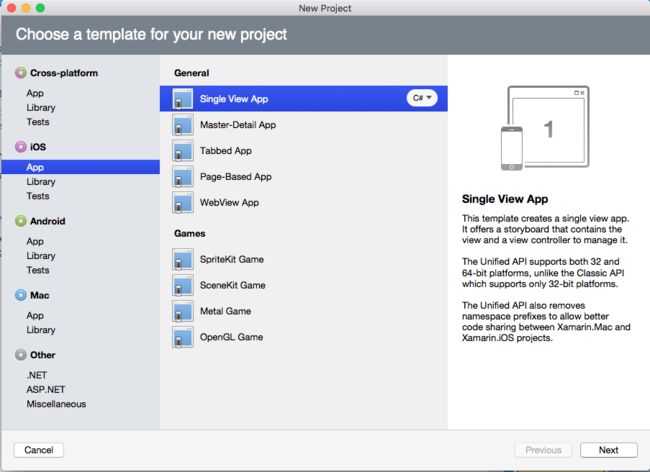
Task: Choose the WebView App template label
Action: pos(229,203)
